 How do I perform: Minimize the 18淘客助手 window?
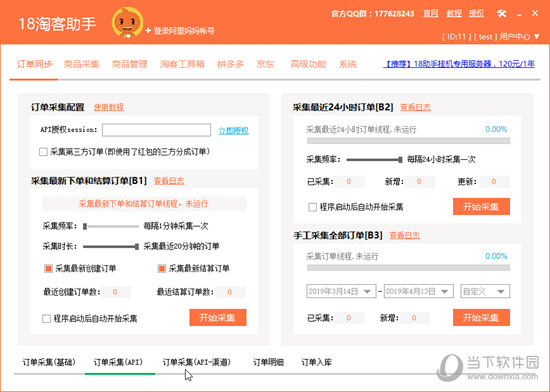click(x=519, y=14)
